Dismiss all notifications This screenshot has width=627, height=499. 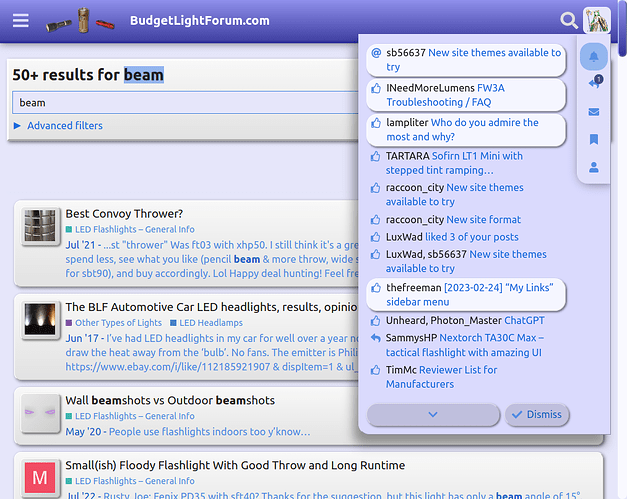(537, 415)
